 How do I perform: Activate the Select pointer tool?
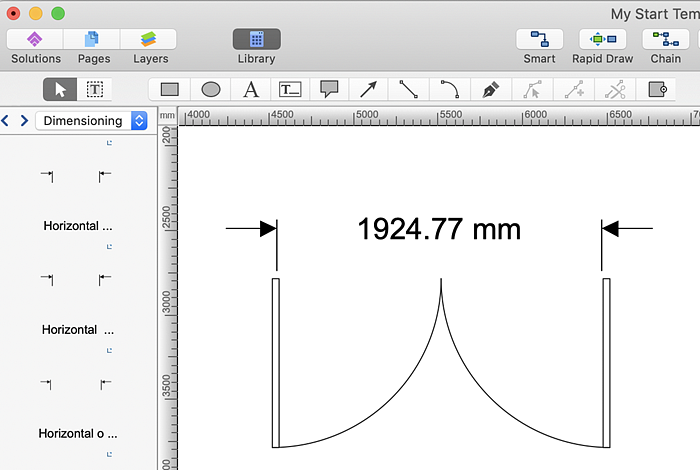point(60,90)
